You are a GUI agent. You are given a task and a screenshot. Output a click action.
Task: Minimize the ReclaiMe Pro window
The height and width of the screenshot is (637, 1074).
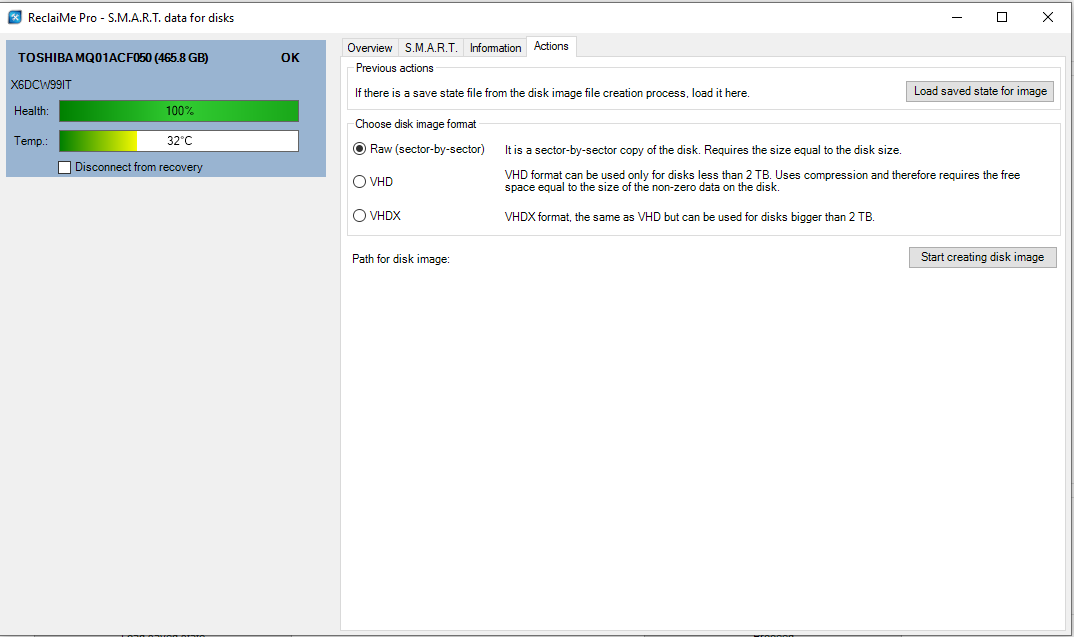coord(957,17)
